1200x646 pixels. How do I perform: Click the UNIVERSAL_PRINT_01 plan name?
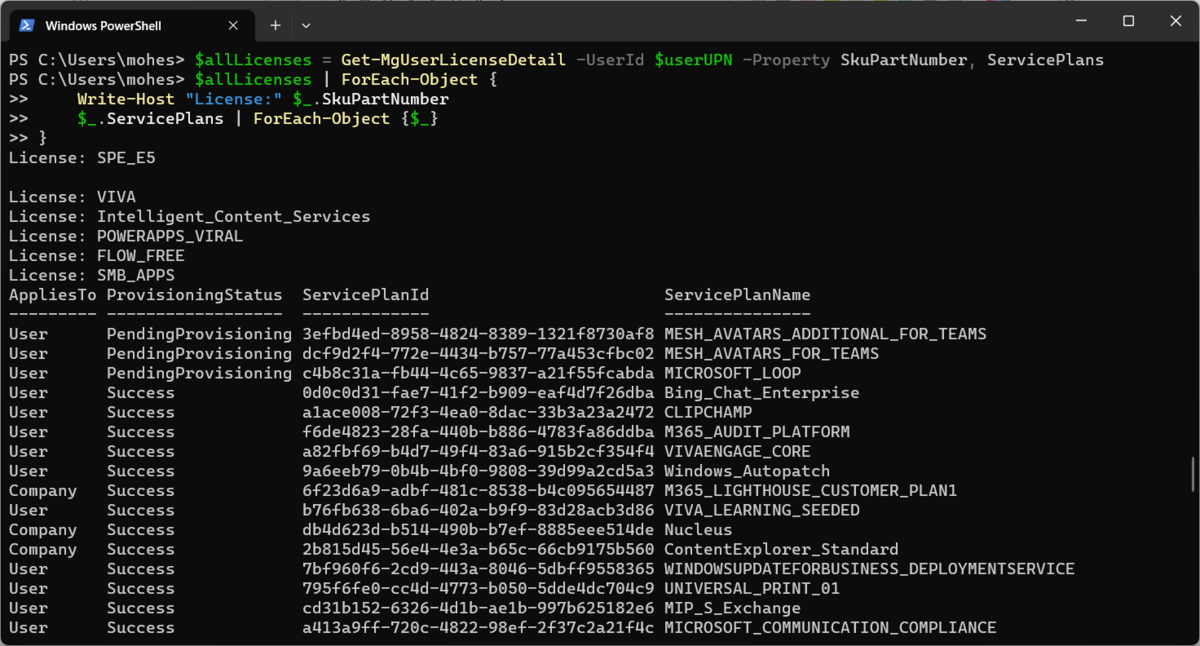point(752,589)
